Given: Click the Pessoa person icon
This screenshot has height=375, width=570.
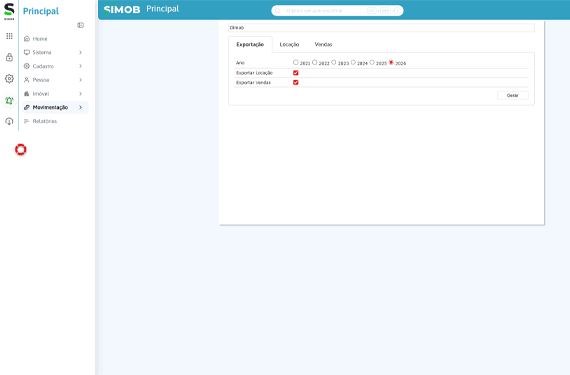Looking at the screenshot, I should tap(27, 80).
